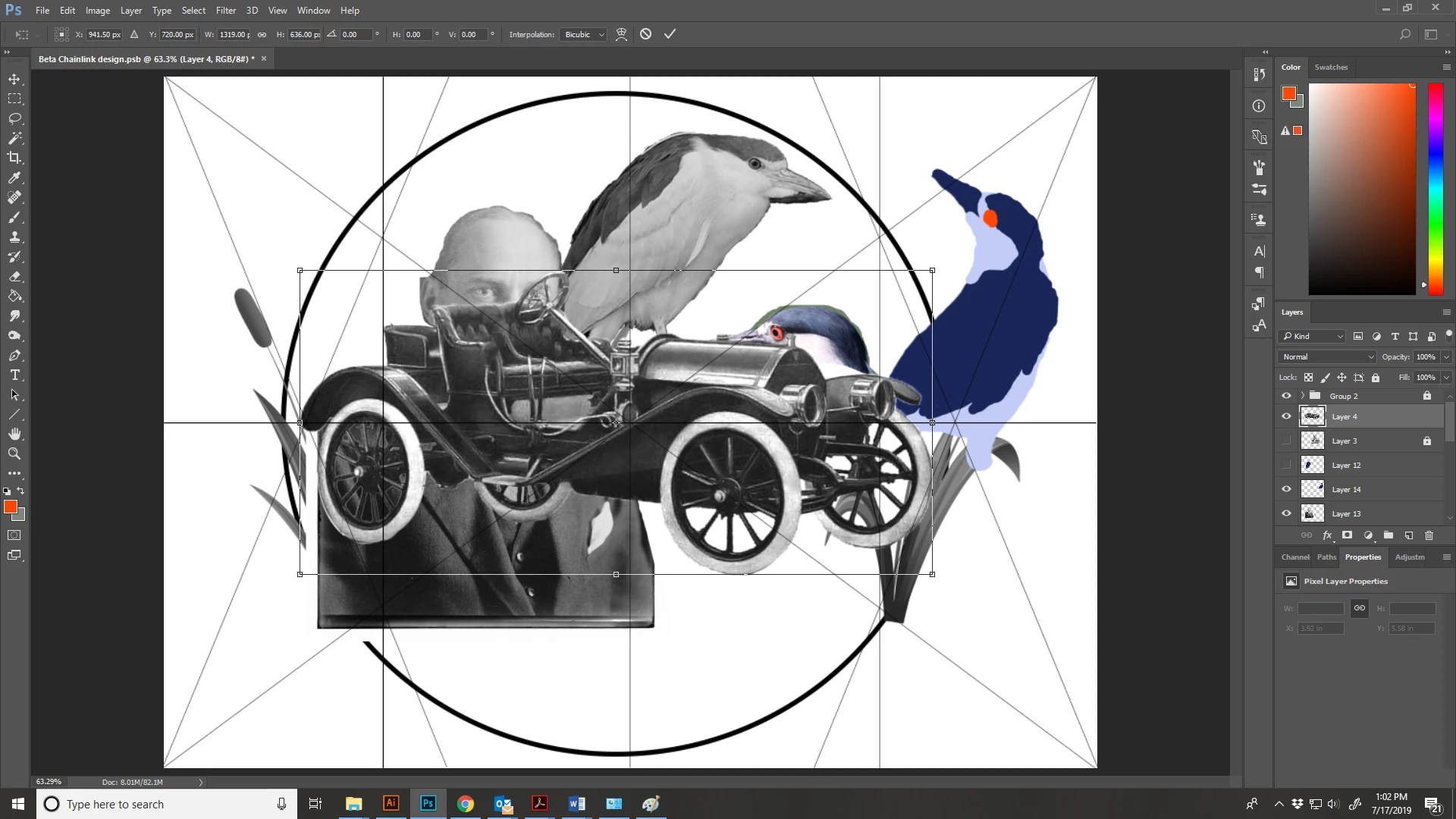Click the foreground color swatch in toolbar
Viewport: 1456px width, 819px height.
[x=10, y=507]
